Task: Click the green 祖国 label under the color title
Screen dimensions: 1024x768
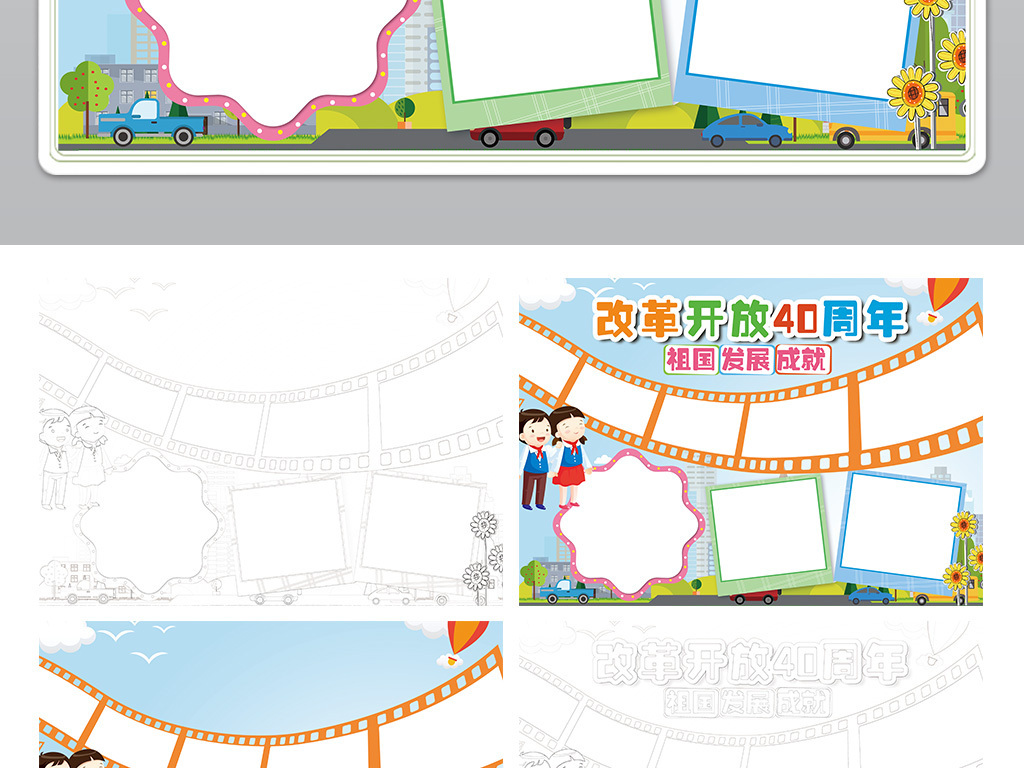Action: 691,359
